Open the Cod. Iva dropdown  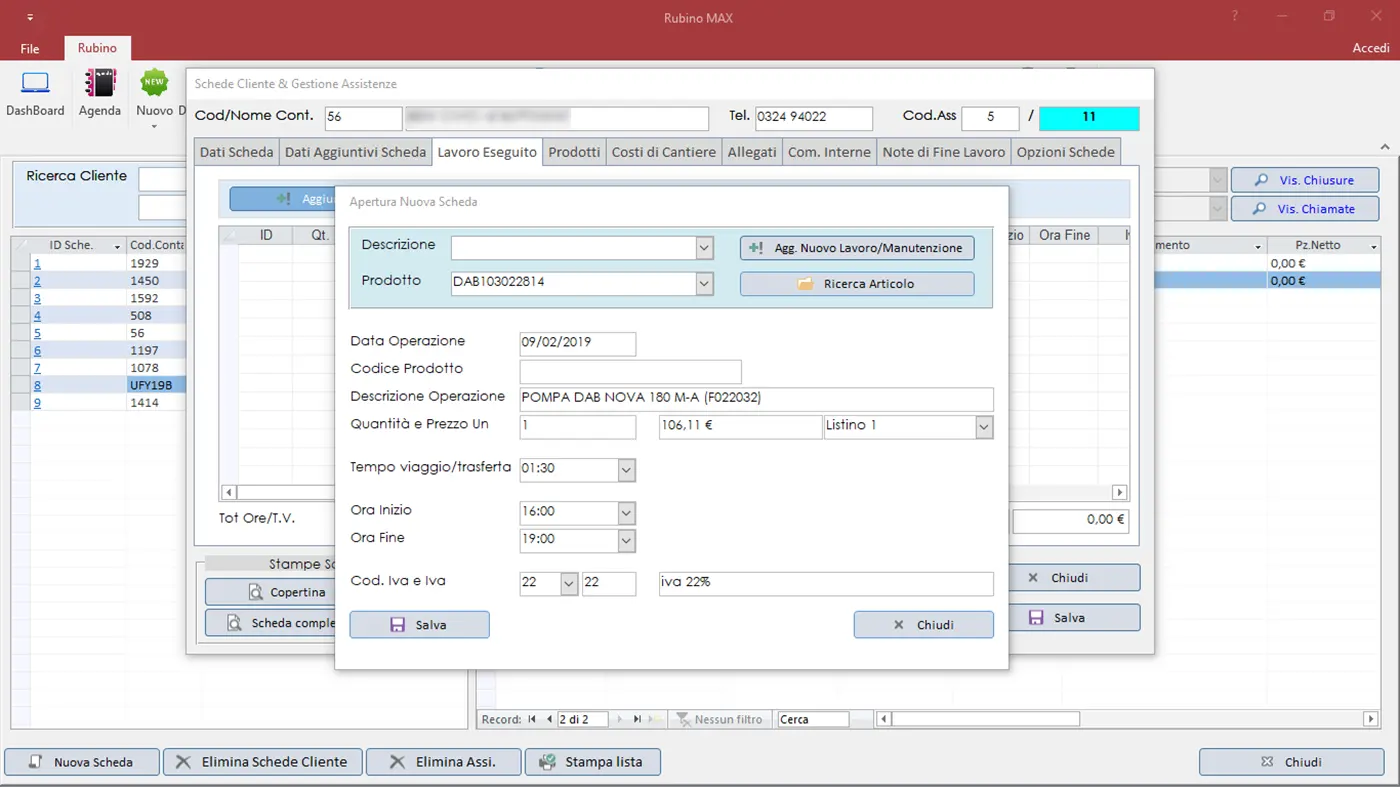click(569, 584)
